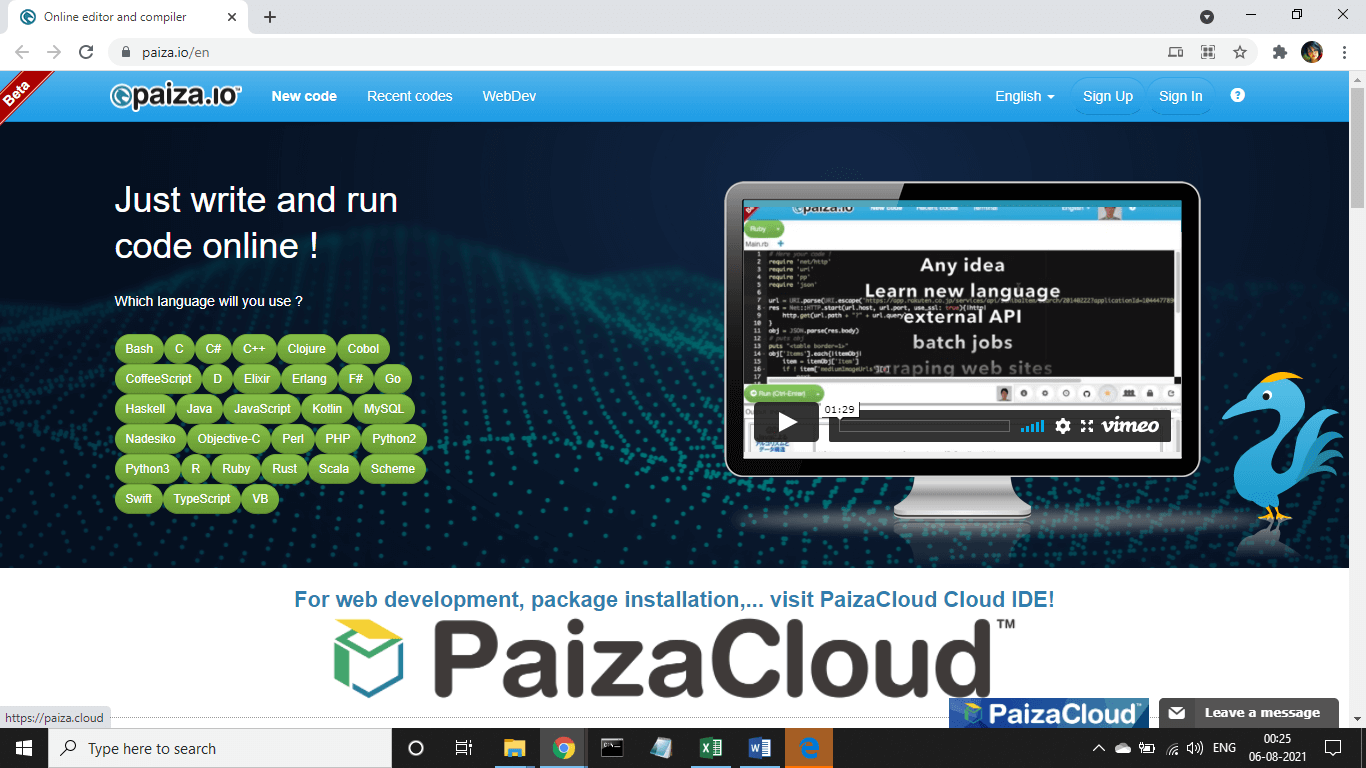Open the Windows Start menu
1366x768 pixels.
point(24,748)
